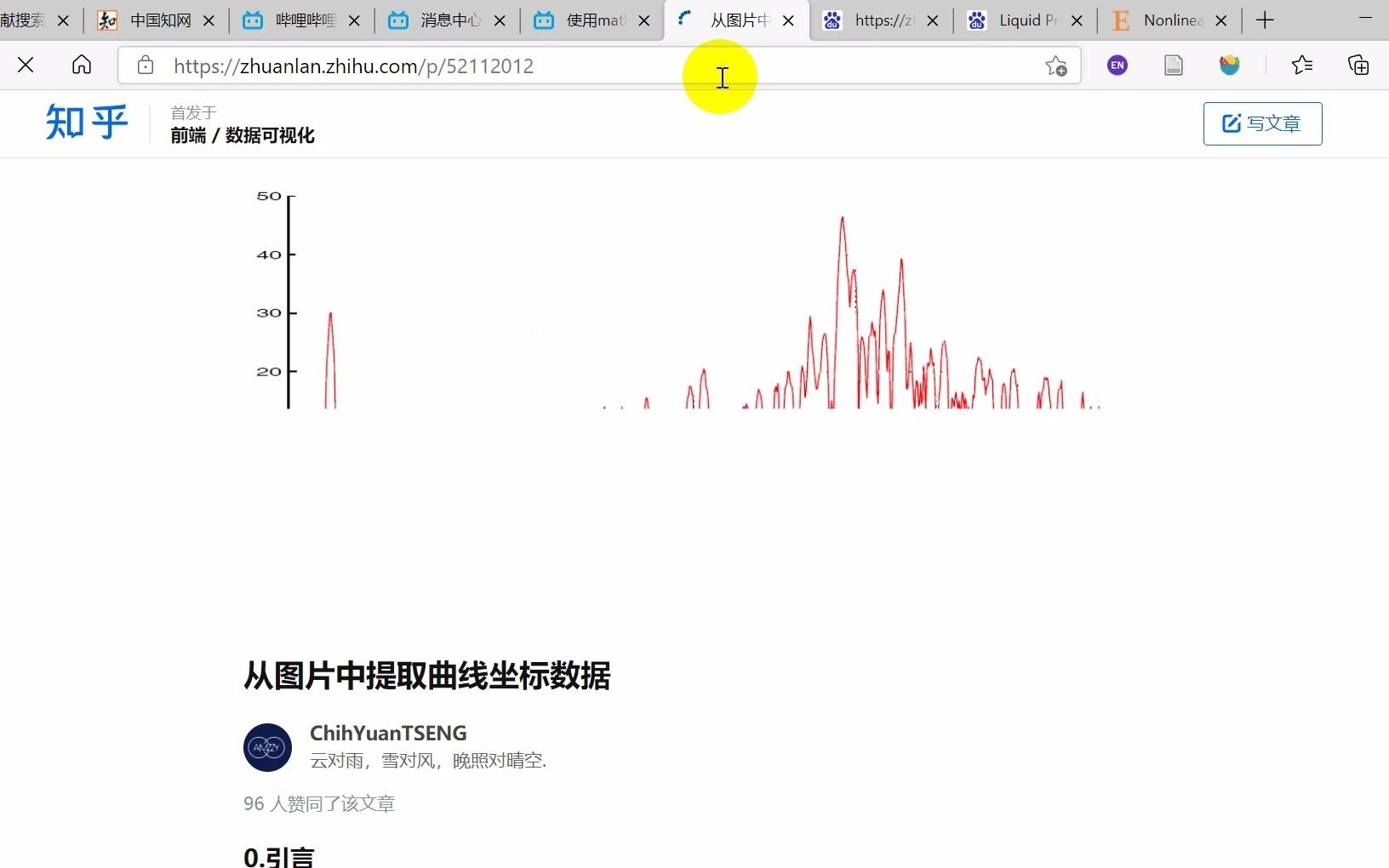1389x868 pixels.
Task: View site information via the lock icon
Action: (146, 66)
